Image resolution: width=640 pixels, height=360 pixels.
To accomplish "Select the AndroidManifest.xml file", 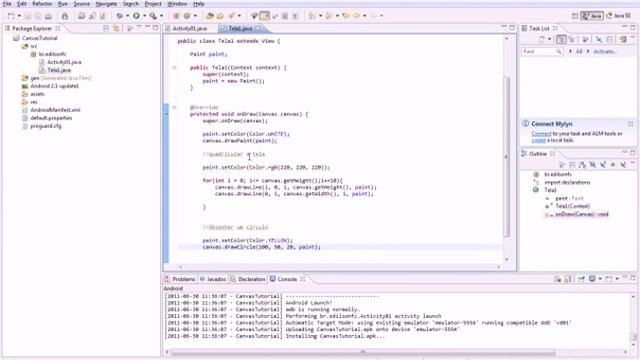I will tap(55, 110).
